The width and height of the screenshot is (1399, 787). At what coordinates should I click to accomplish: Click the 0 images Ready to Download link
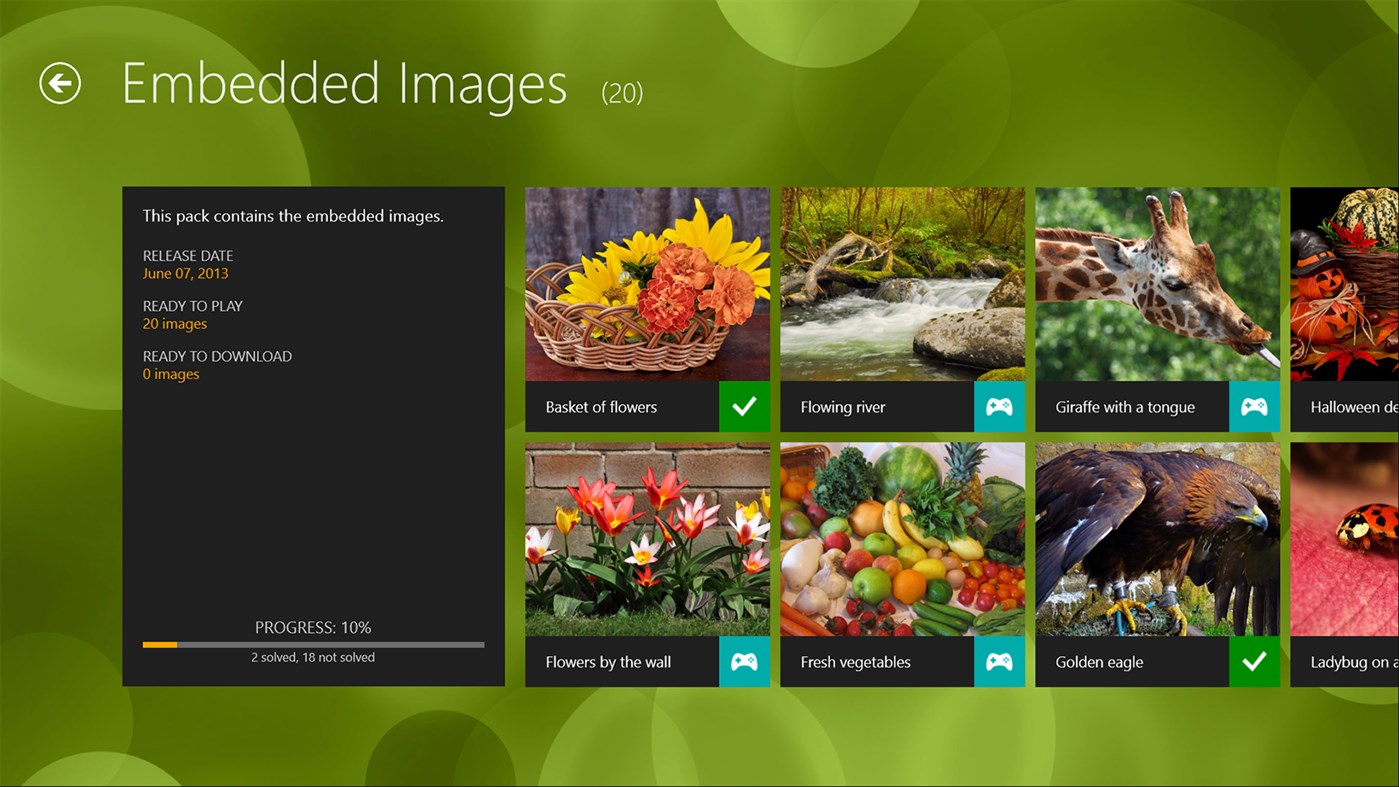point(170,373)
